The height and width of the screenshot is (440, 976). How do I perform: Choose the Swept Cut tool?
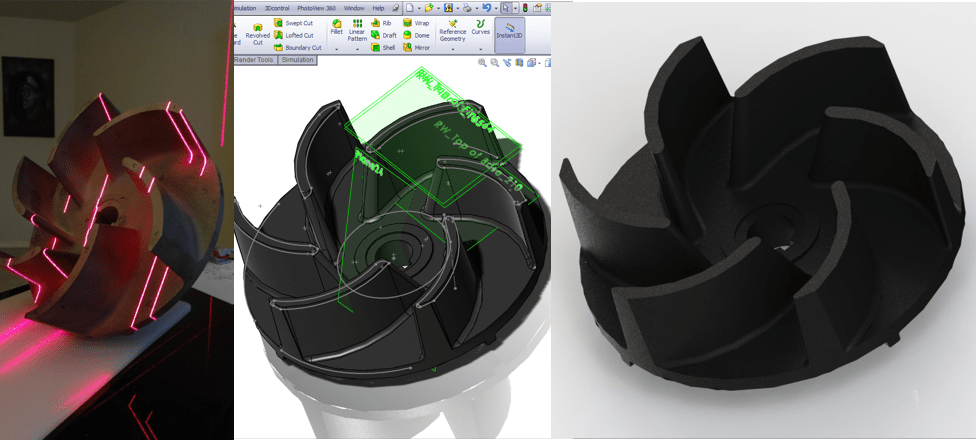tap(294, 23)
